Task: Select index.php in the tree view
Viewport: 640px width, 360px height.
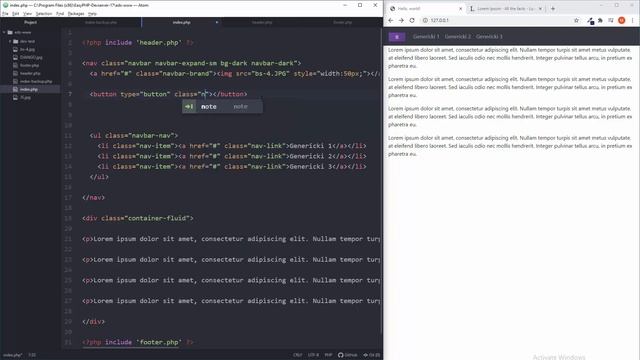Action: point(29,89)
